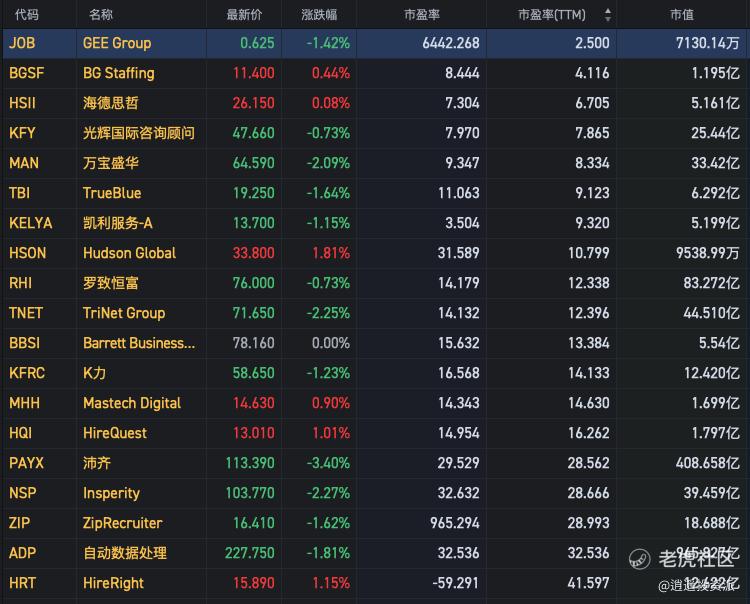Open the BGSF ticker symbol
750x604 pixels.
(26, 73)
